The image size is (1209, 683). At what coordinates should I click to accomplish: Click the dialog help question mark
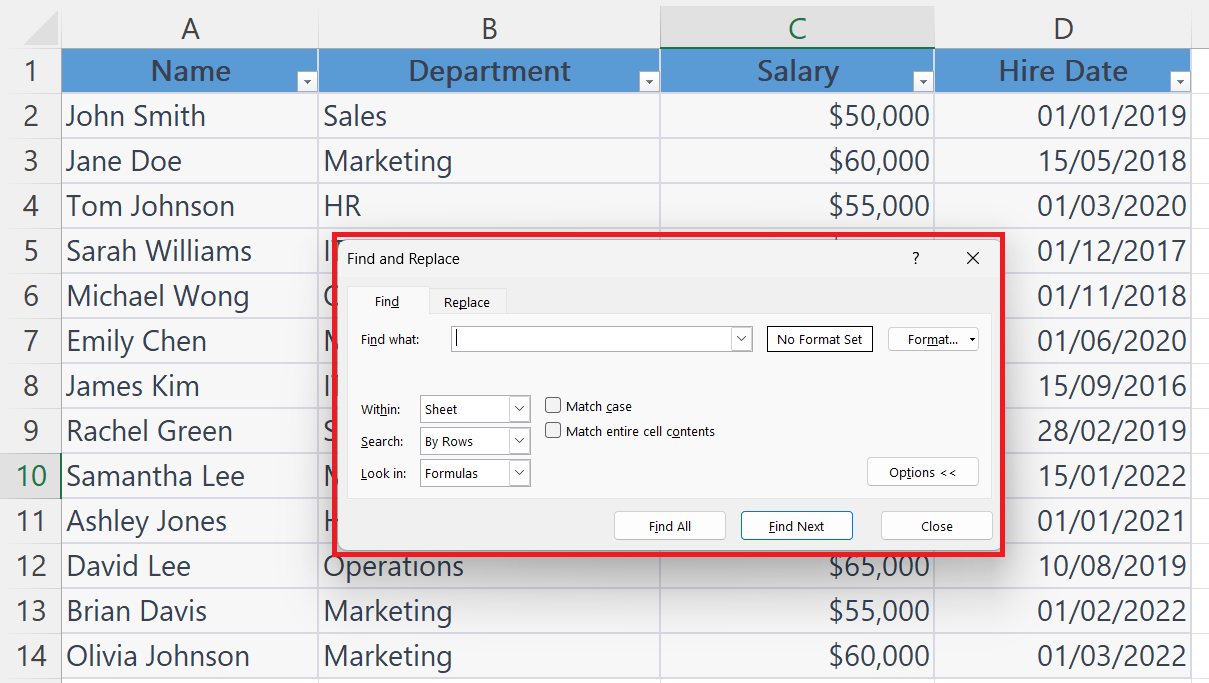(915, 258)
